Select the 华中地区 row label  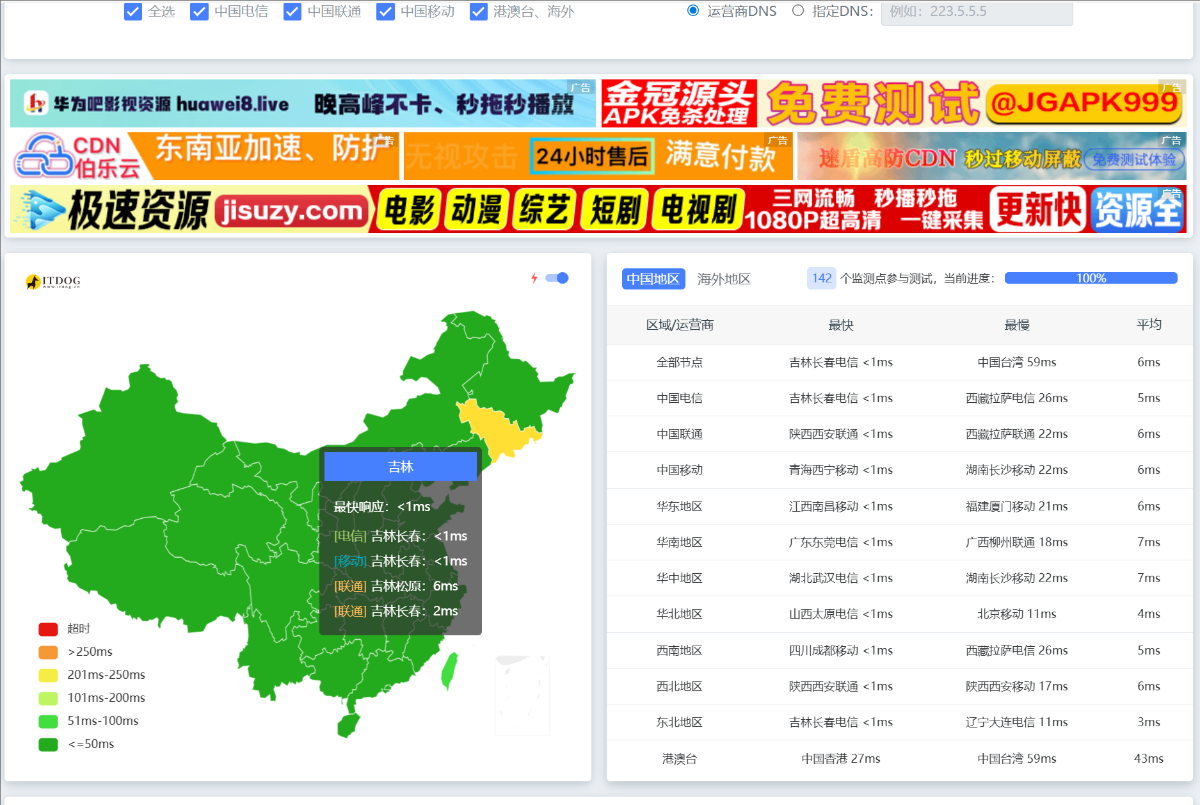pyautogui.click(x=680, y=578)
